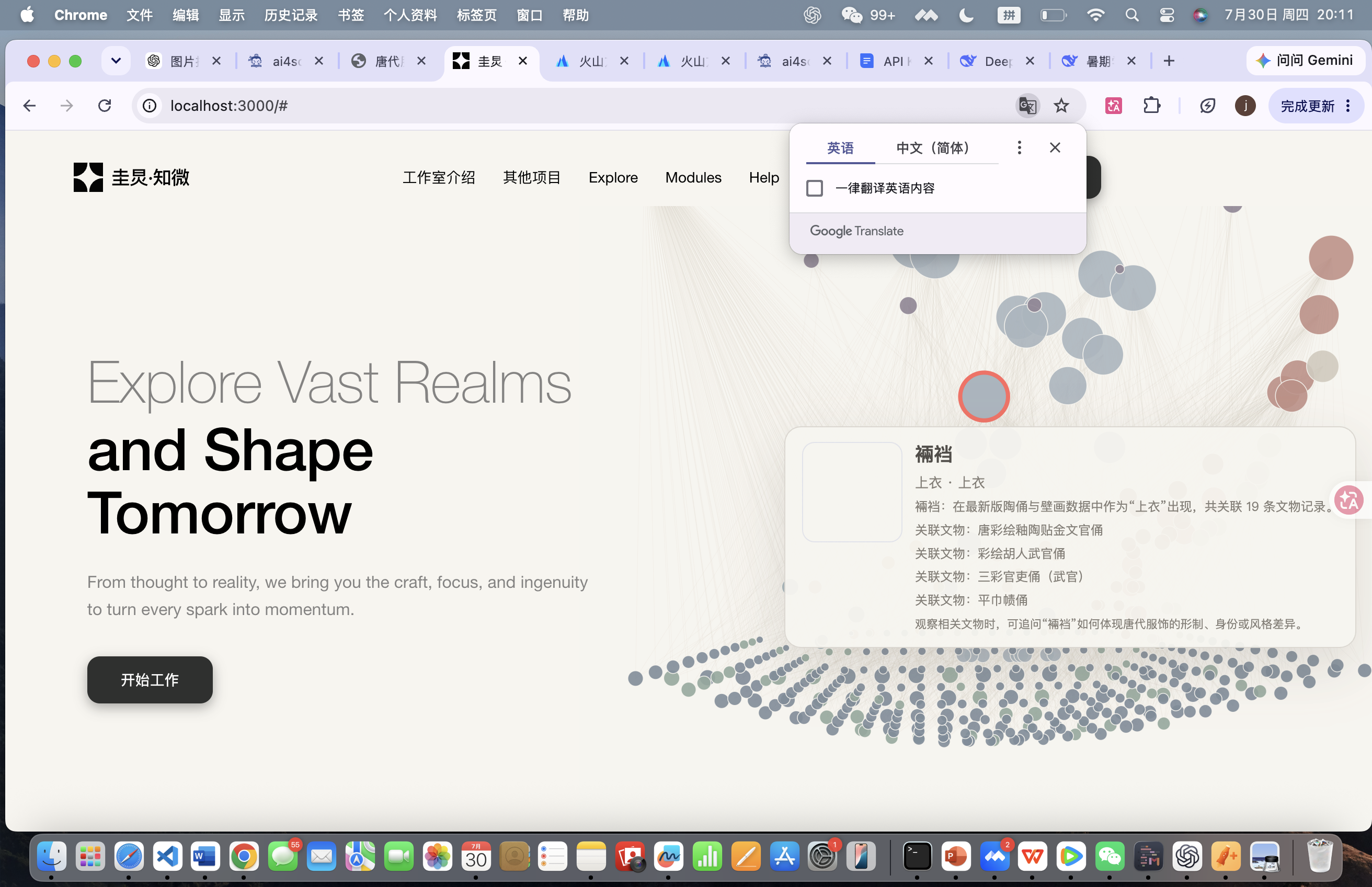The width and height of the screenshot is (1372, 887).
Task: Click the Google Translate icon in address bar
Action: pyautogui.click(x=1028, y=106)
